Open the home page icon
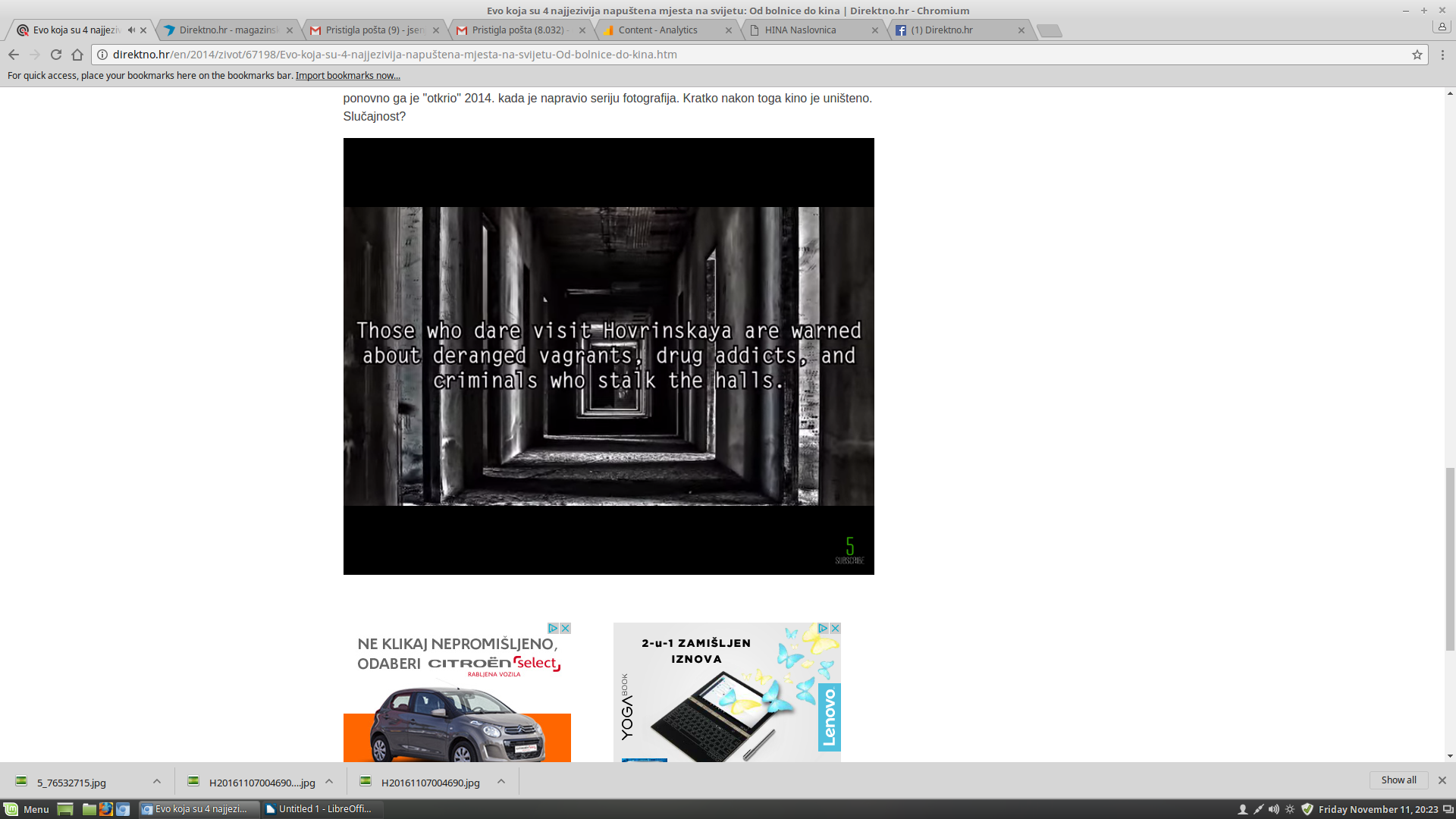 [77, 55]
